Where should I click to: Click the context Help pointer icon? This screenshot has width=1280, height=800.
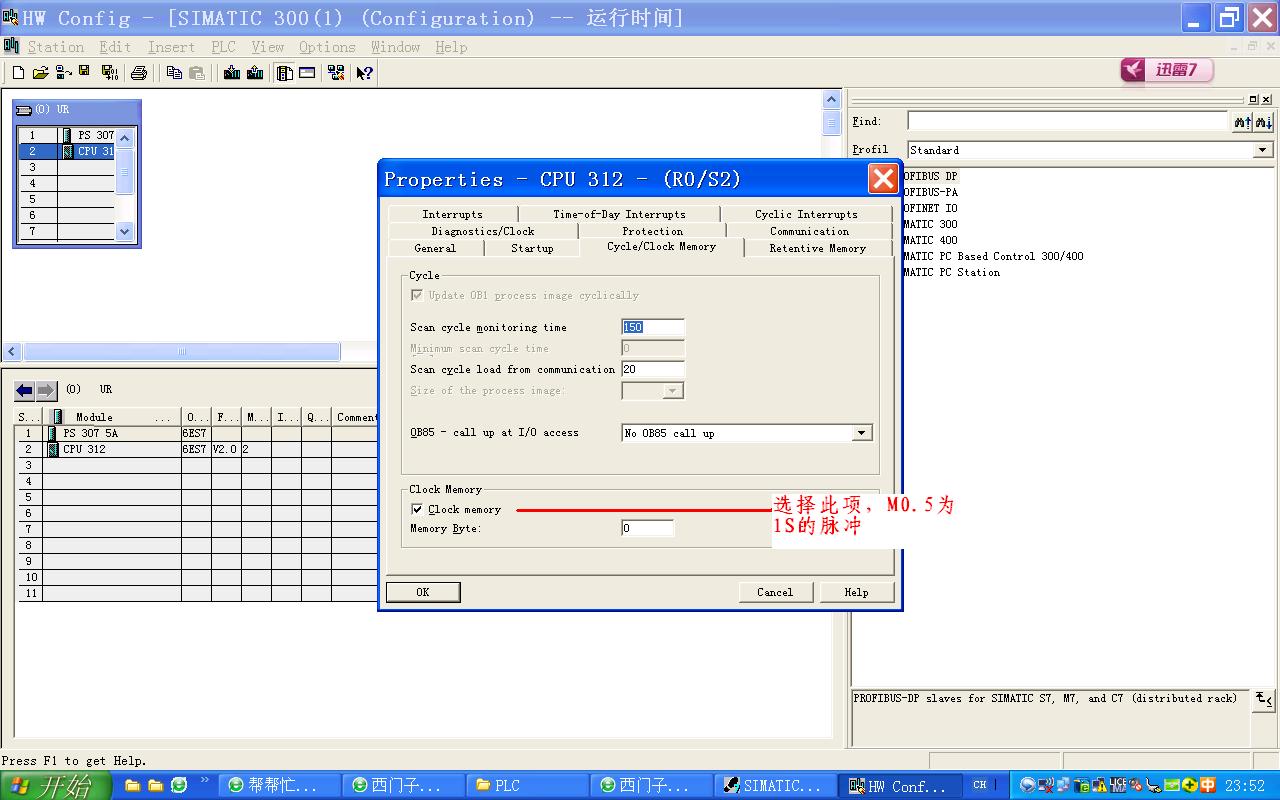(364, 73)
